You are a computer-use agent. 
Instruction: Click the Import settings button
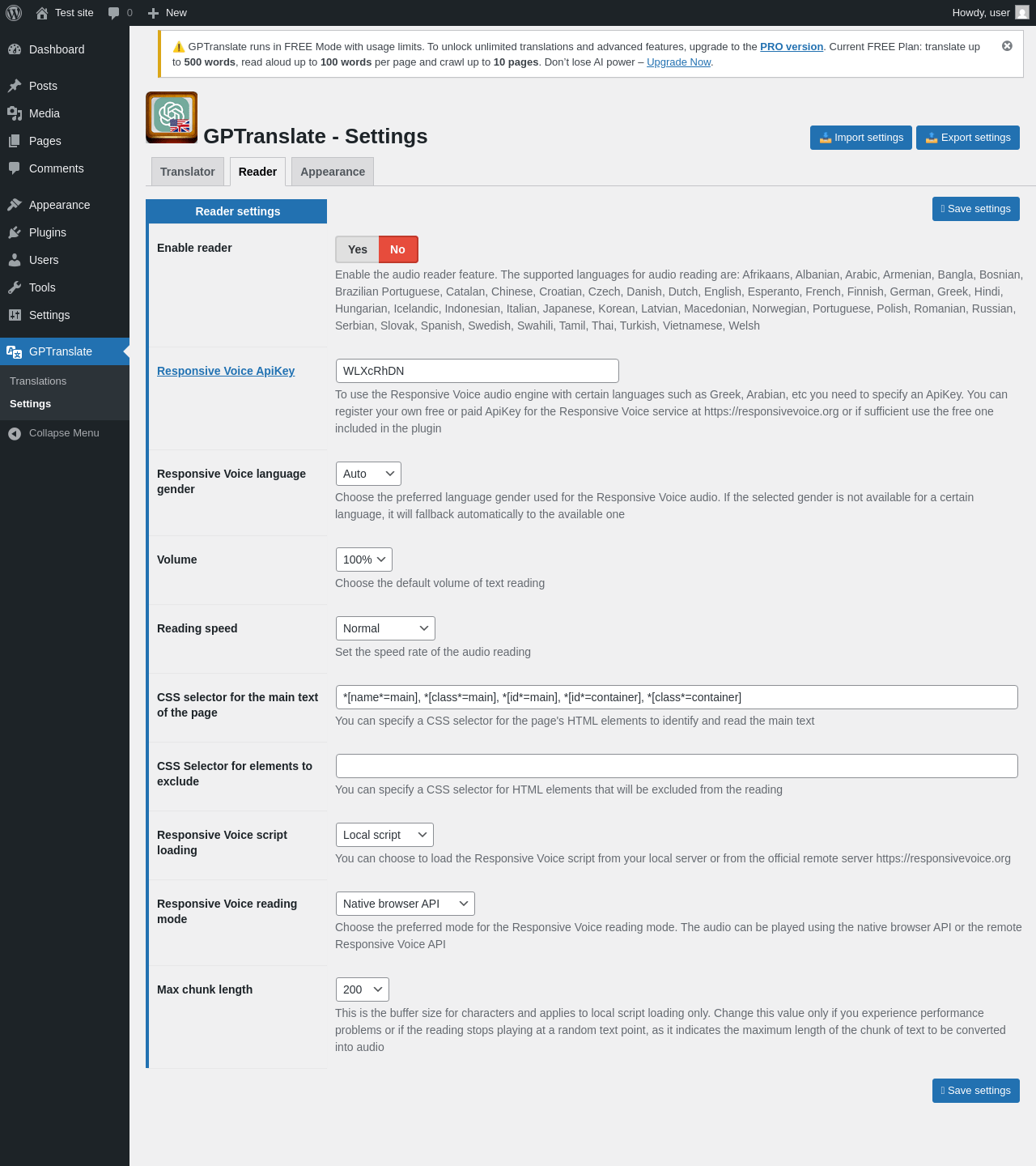861,138
